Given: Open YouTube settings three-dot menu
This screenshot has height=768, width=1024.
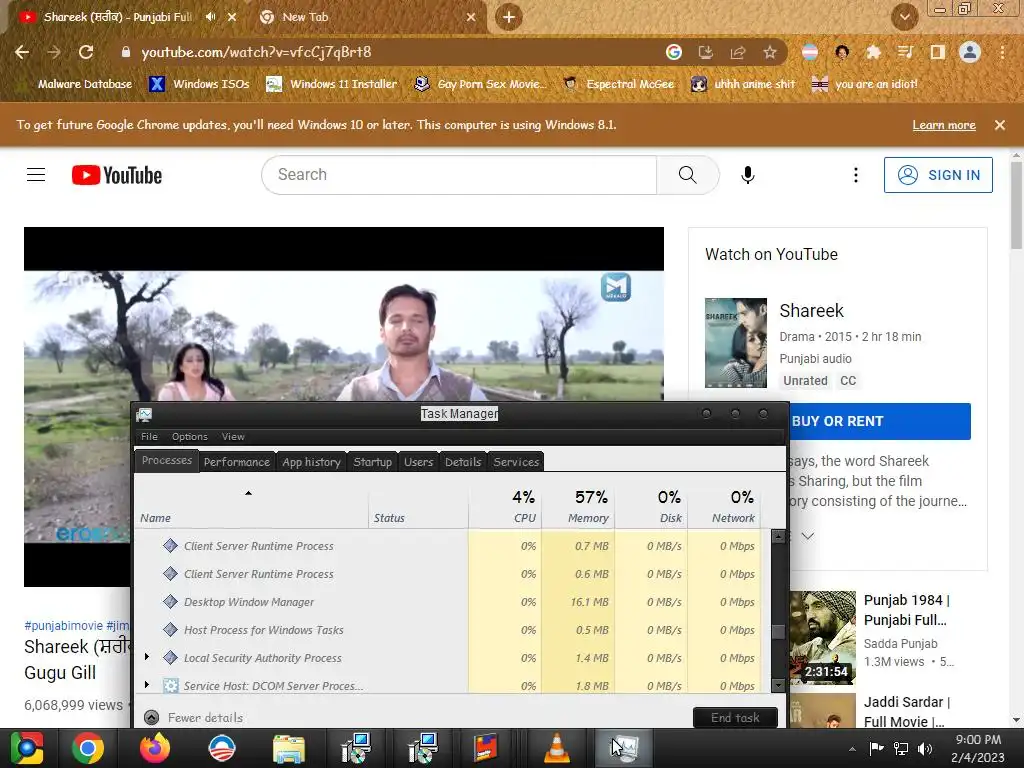Looking at the screenshot, I should [856, 175].
